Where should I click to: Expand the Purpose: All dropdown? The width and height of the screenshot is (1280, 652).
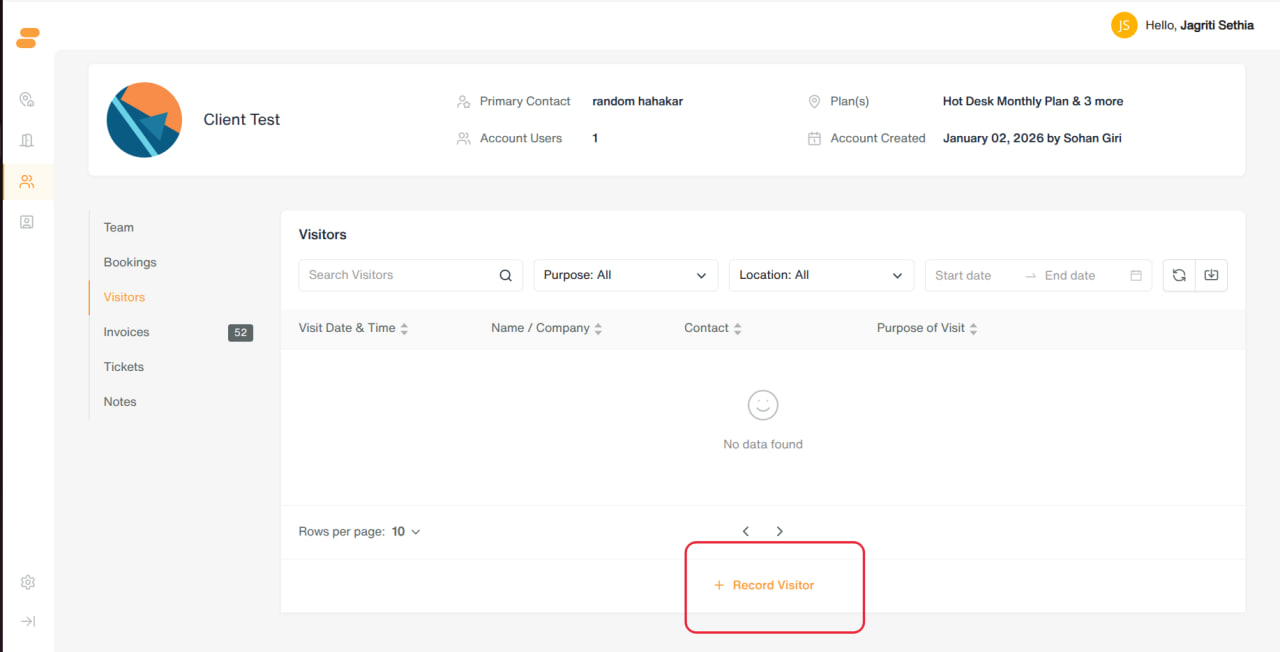click(x=626, y=275)
